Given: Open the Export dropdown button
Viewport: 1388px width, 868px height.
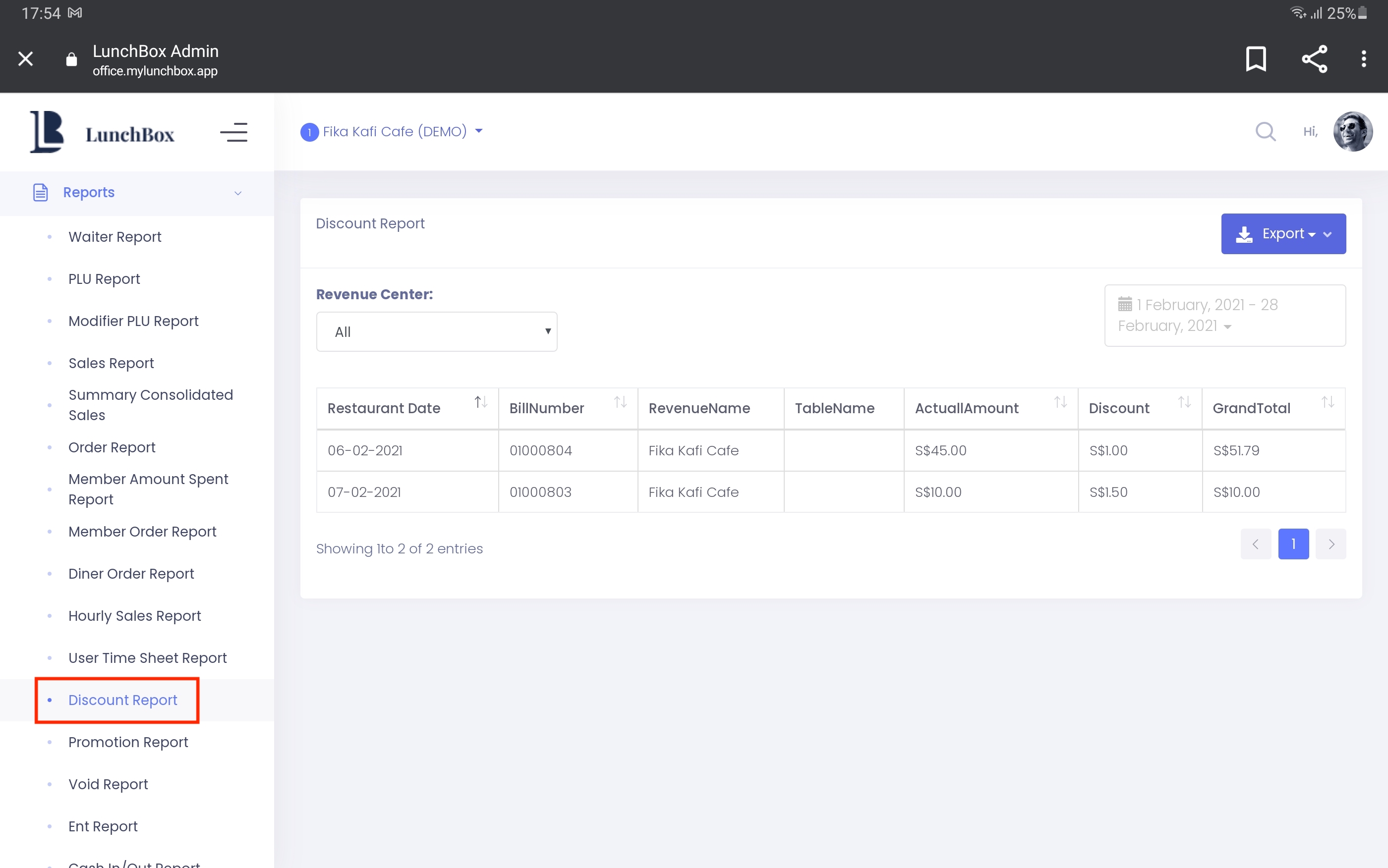Looking at the screenshot, I should [x=1283, y=234].
